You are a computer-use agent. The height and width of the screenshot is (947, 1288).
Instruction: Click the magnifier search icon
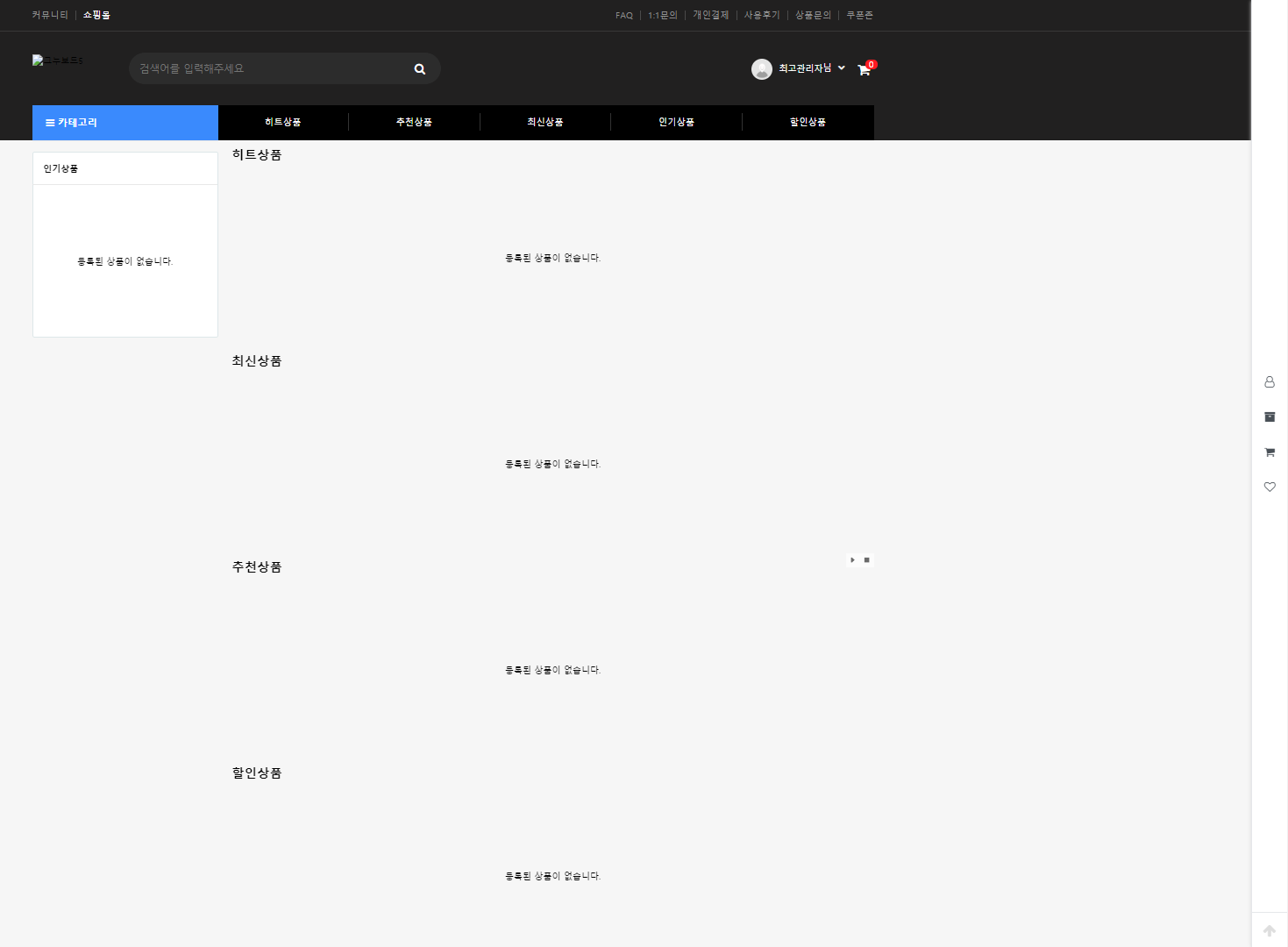420,68
